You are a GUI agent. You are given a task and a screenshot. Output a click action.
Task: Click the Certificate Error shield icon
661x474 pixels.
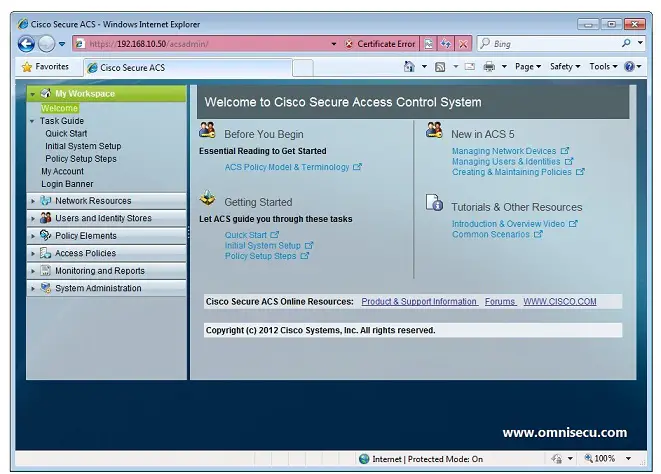(349, 44)
